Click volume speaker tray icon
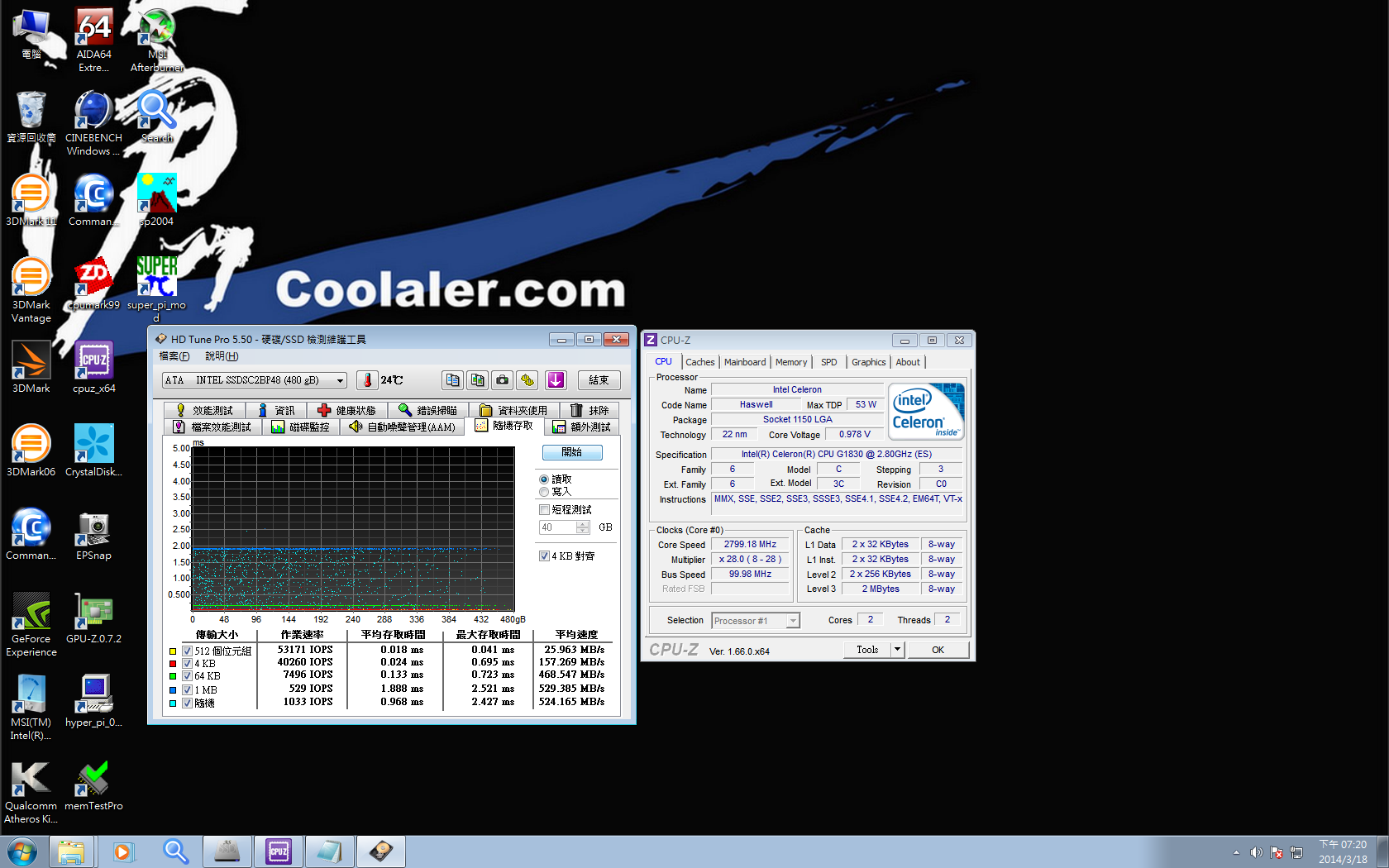1389x868 pixels. (1256, 852)
